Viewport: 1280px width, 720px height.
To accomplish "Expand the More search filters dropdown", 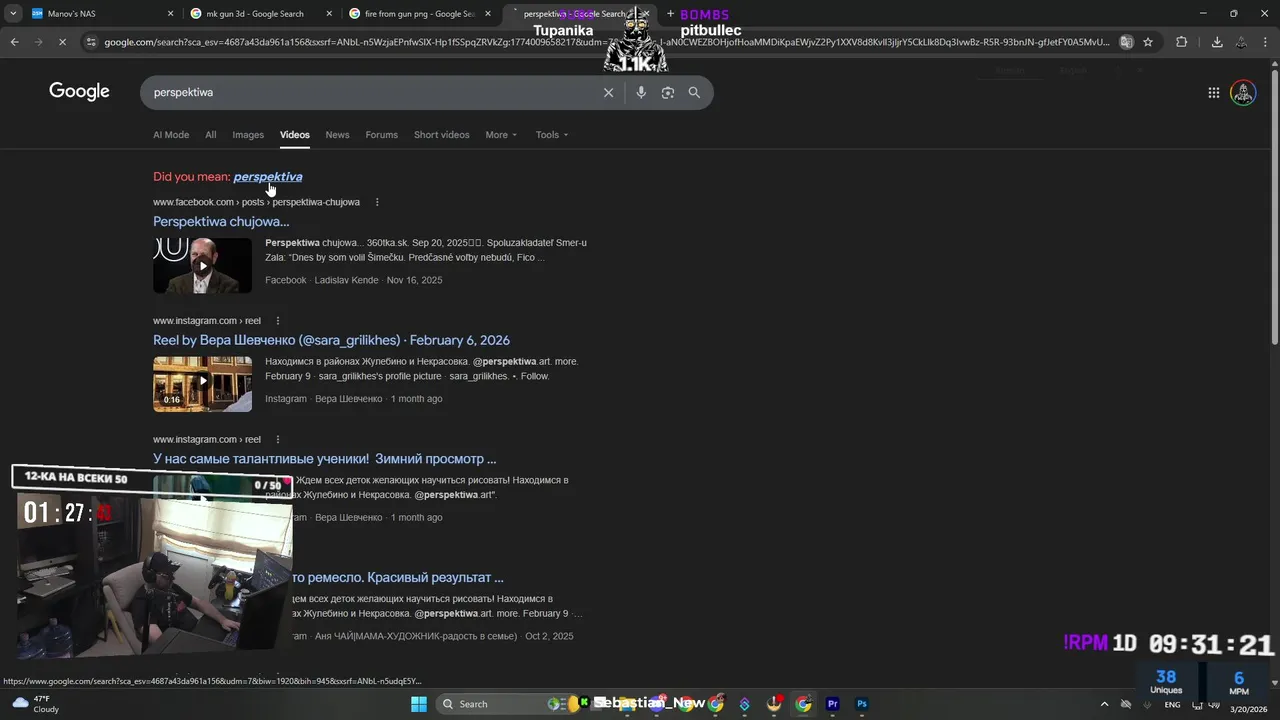I will pos(501,135).
